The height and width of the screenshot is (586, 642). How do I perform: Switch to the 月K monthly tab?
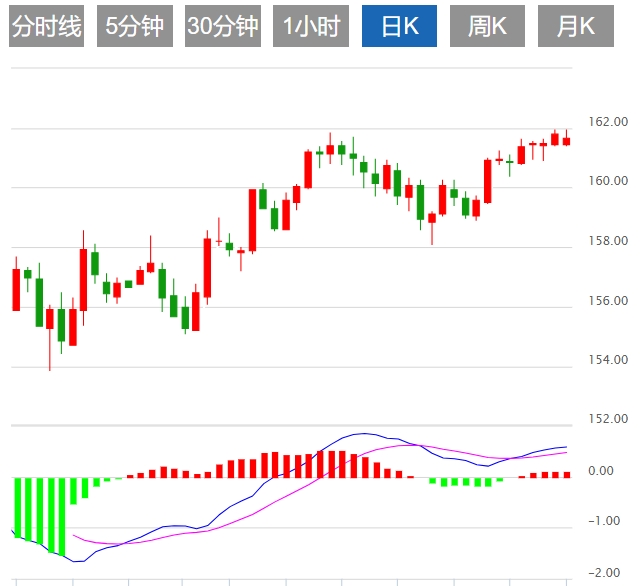pyautogui.click(x=575, y=26)
